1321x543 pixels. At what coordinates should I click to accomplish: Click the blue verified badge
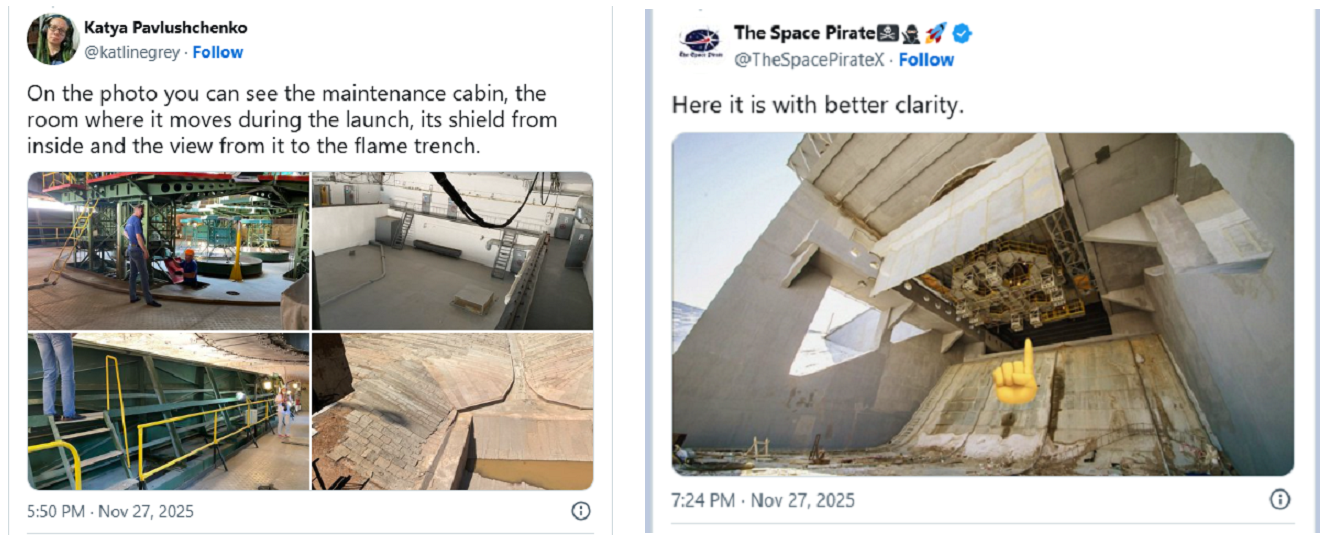(962, 34)
